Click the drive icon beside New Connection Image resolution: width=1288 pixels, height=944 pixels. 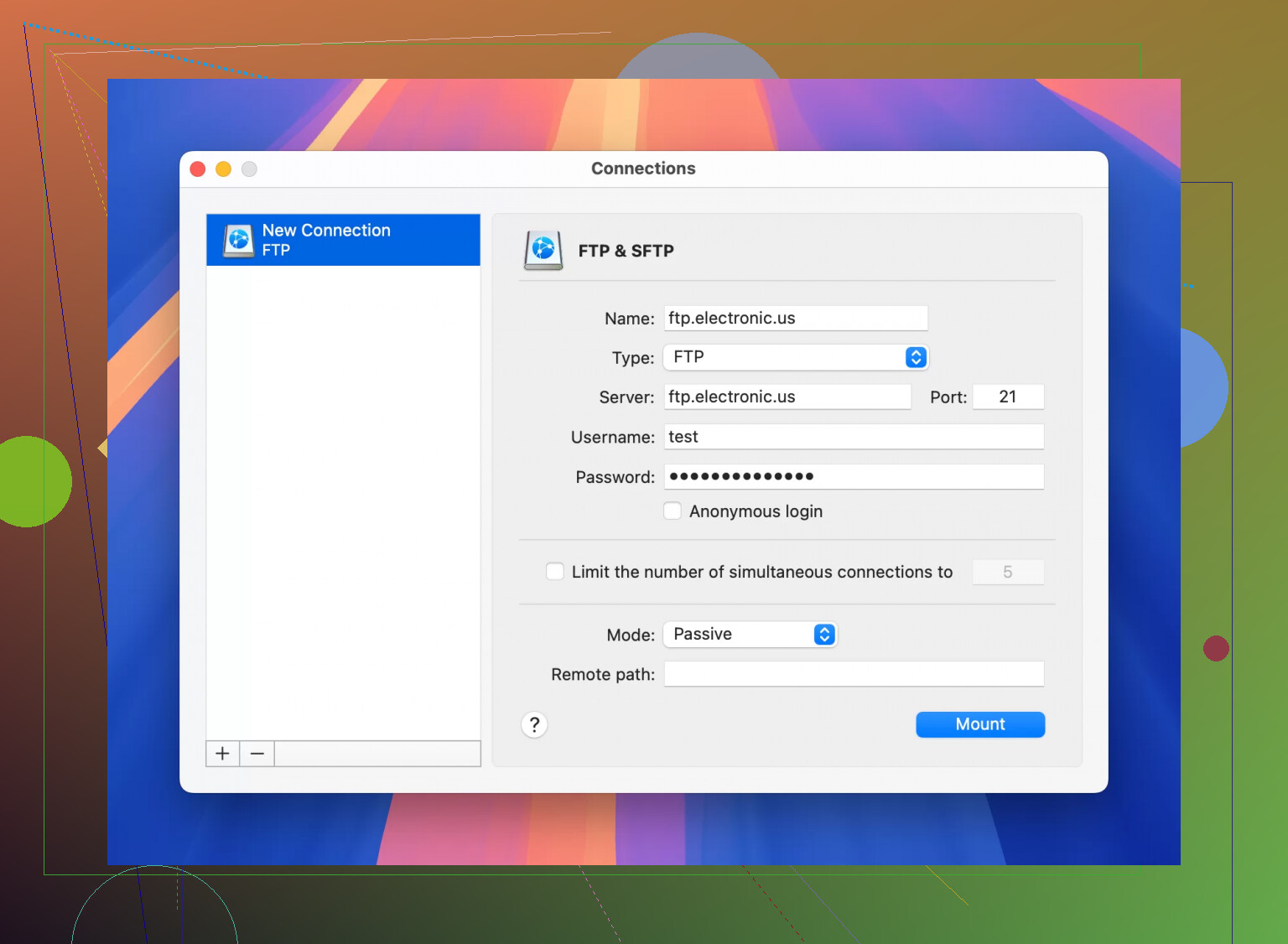click(x=239, y=240)
